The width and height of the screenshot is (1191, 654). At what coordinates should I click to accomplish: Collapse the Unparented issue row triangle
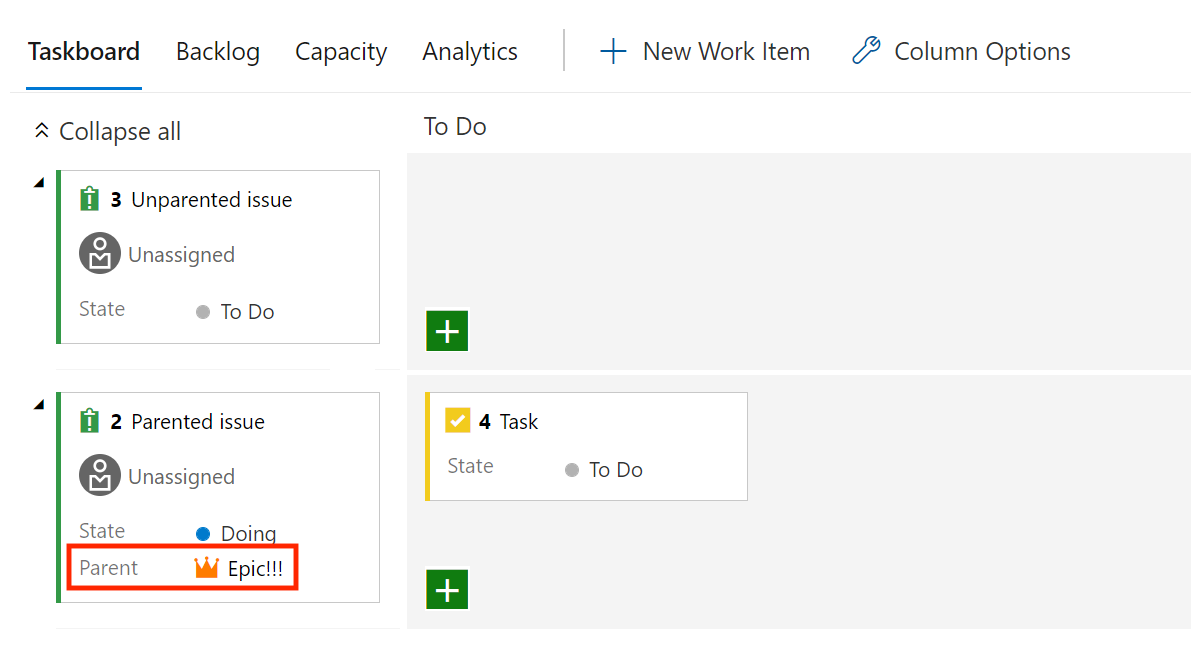tap(39, 182)
